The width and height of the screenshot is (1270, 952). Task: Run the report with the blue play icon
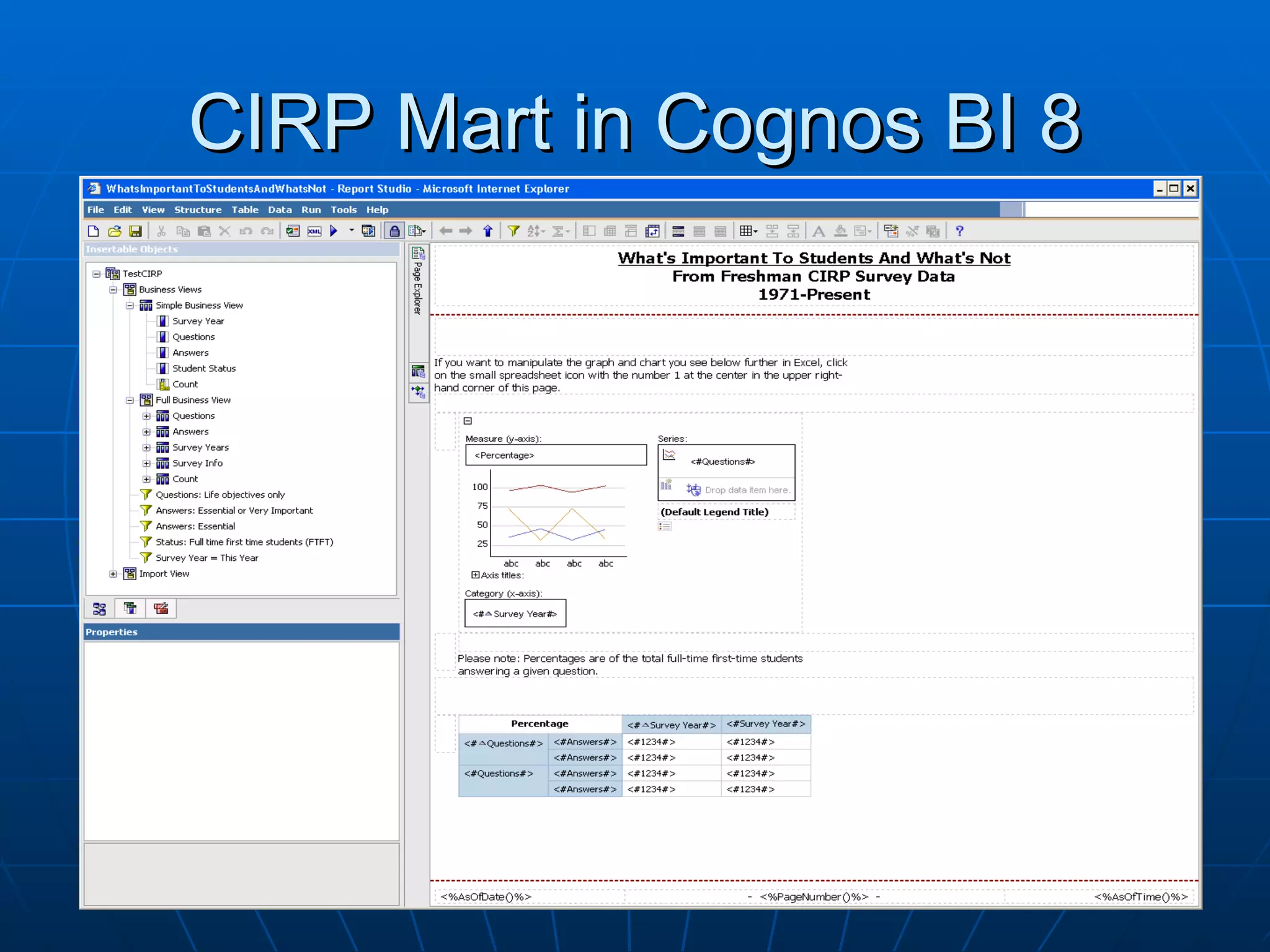click(x=334, y=231)
